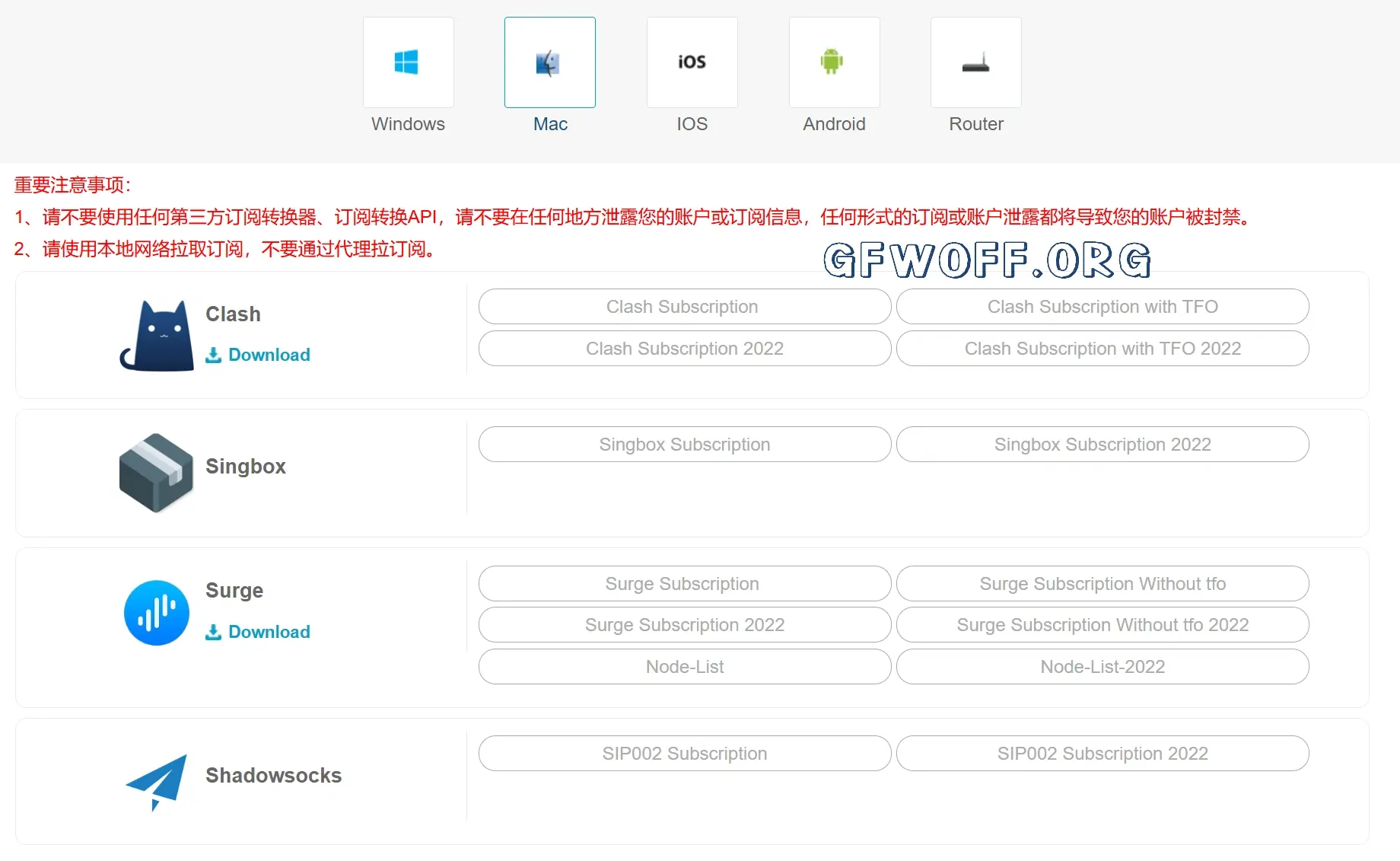The image size is (1400, 861).
Task: Click Singbox Subscription 2022 button
Action: pos(1102,445)
